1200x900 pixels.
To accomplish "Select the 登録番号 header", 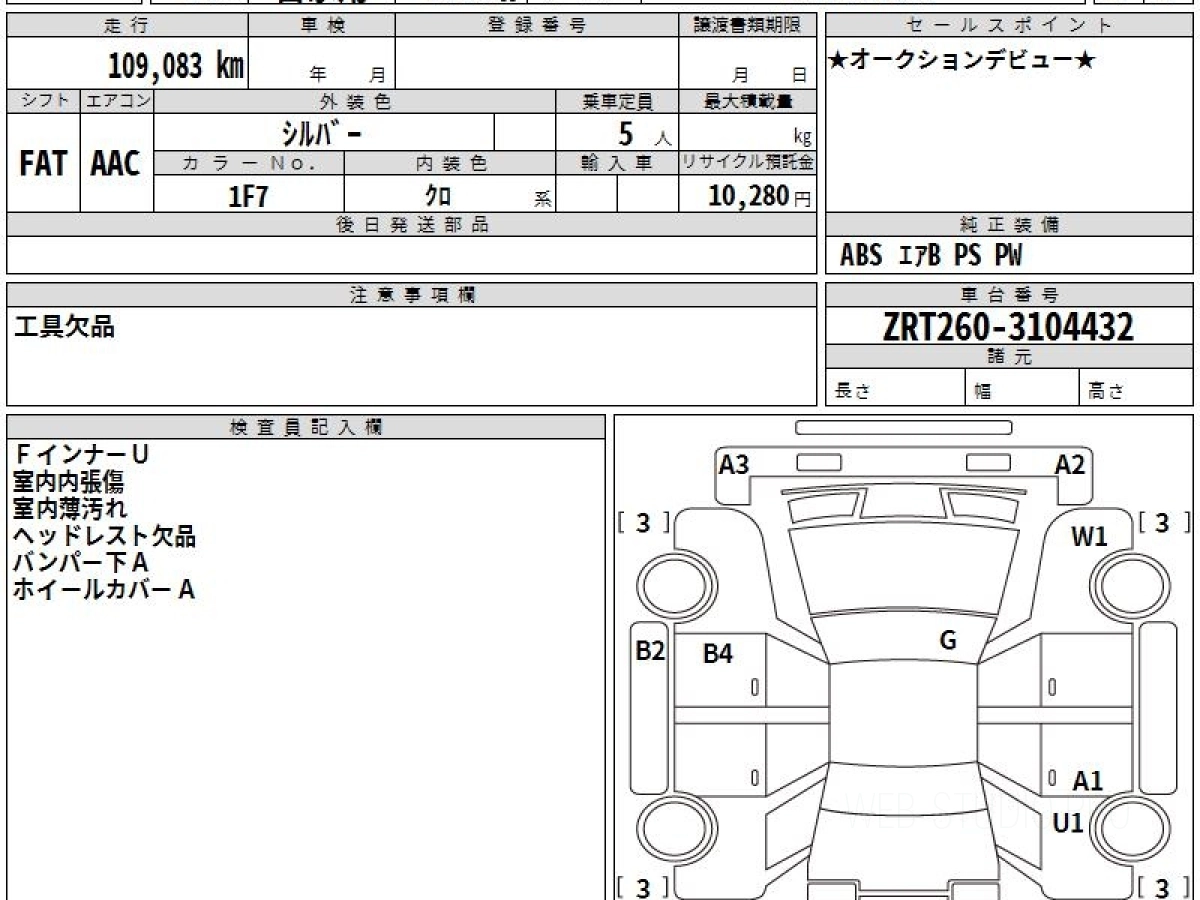I will [536, 26].
